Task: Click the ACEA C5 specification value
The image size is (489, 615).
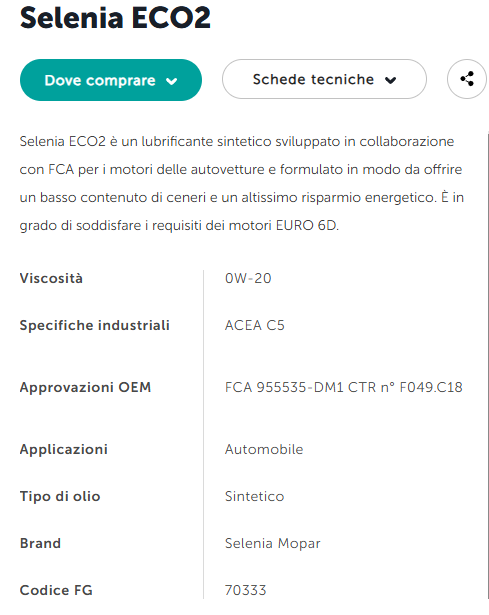Action: click(254, 325)
